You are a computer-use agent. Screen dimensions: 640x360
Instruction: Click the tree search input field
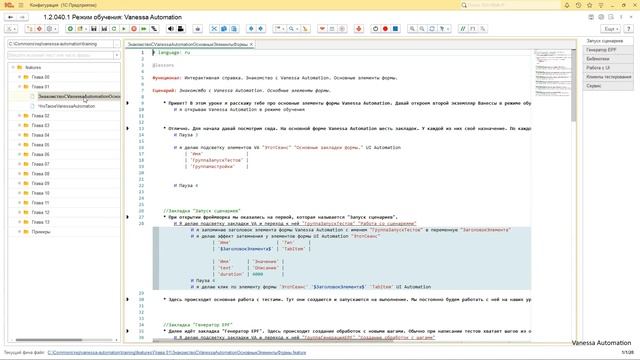point(60,55)
